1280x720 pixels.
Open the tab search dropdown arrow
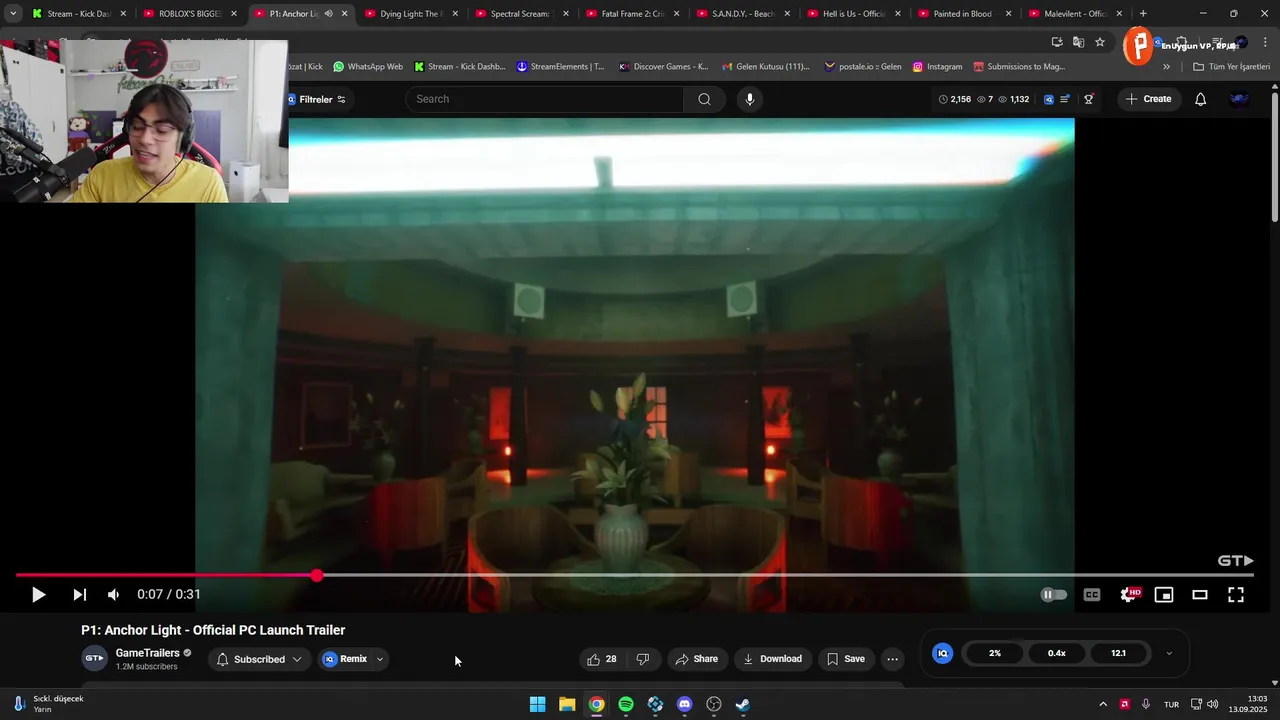tap(13, 14)
